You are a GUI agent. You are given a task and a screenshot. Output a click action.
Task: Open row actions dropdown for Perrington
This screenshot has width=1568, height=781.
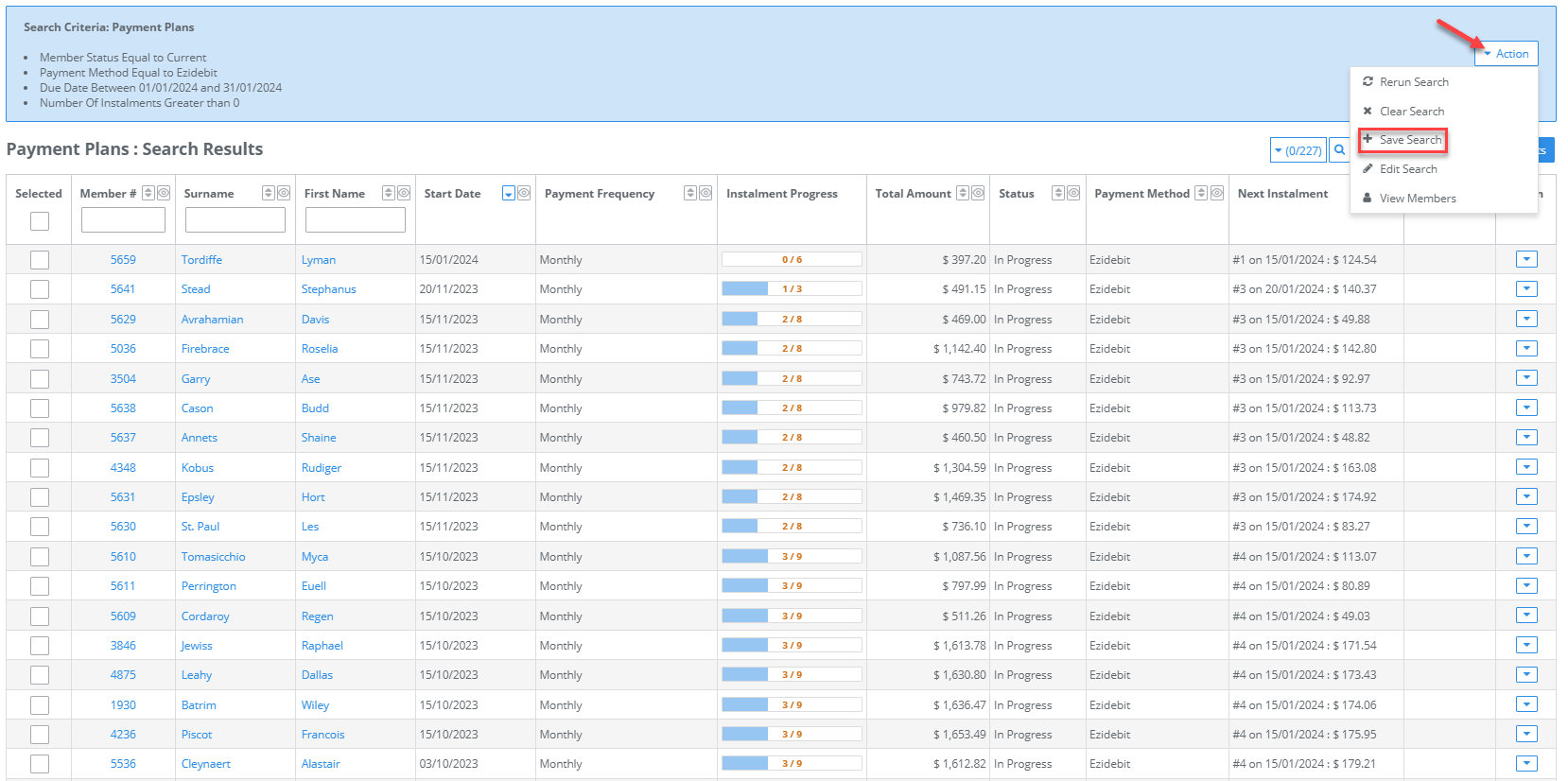tap(1526, 585)
